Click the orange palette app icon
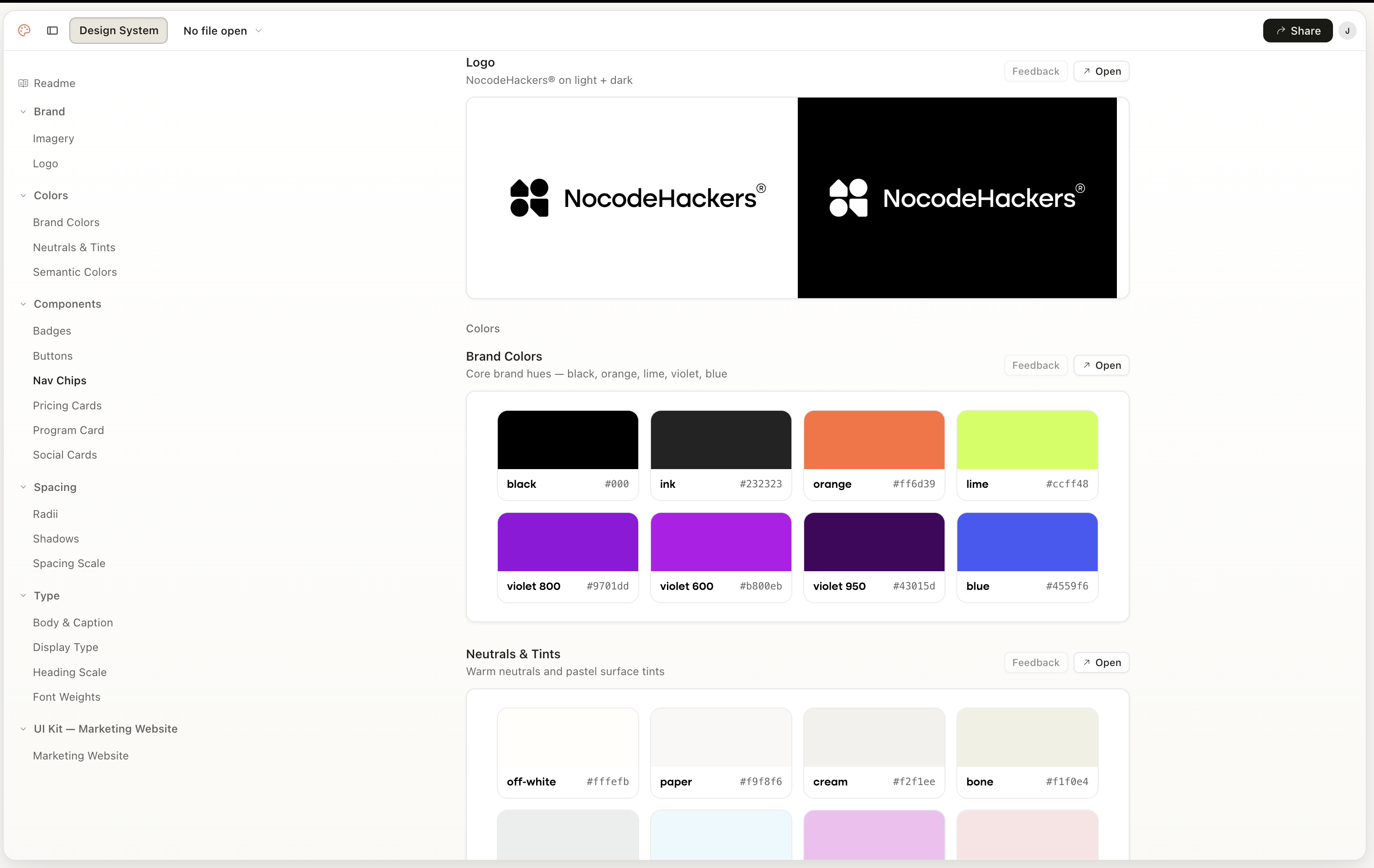 [x=24, y=30]
